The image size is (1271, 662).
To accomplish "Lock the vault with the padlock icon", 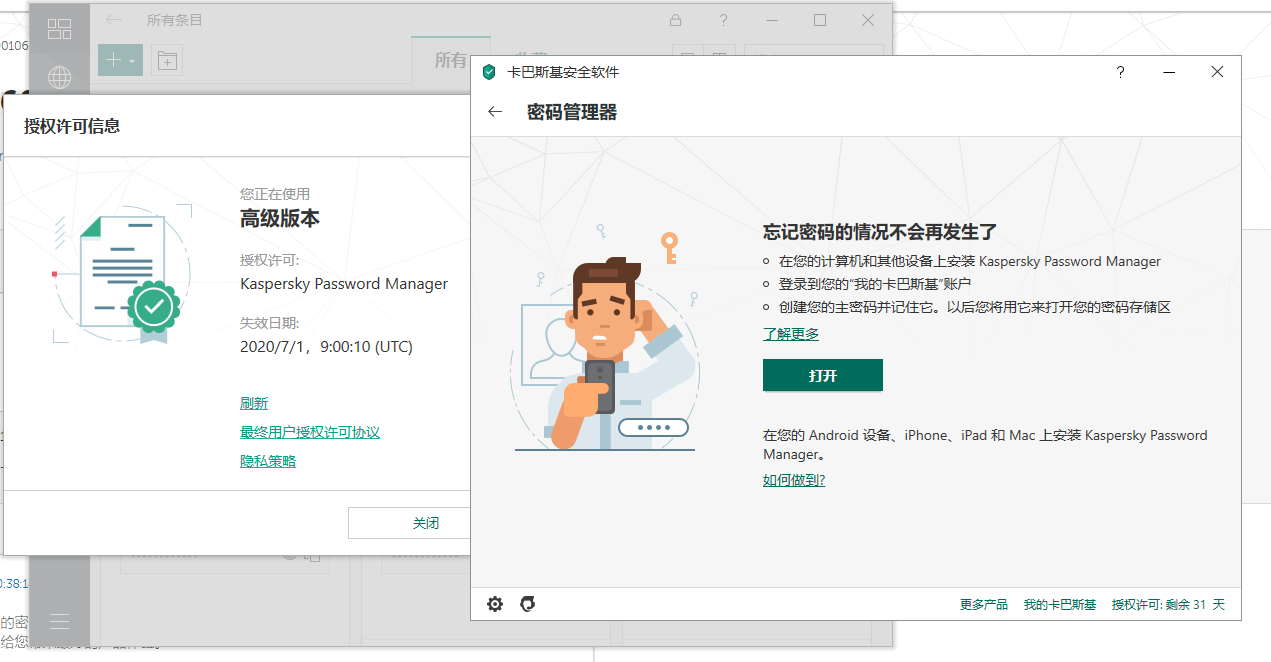I will (676, 20).
